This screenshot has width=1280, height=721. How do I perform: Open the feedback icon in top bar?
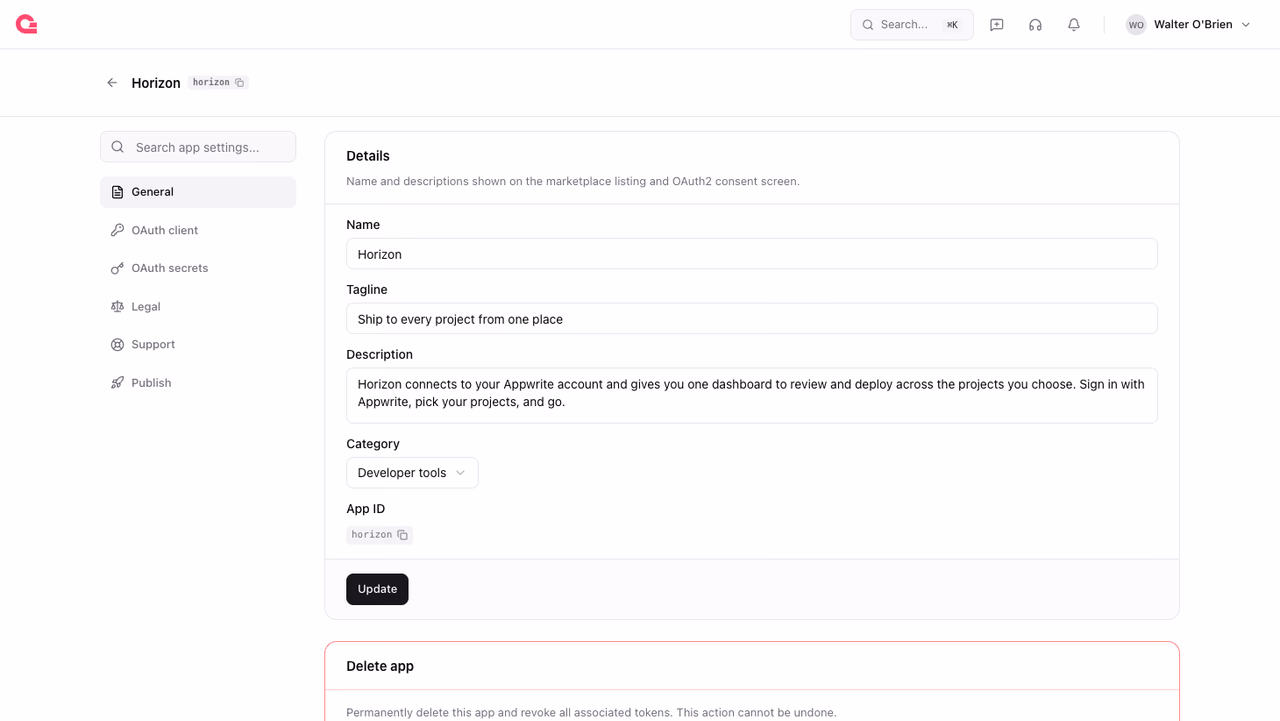997,25
